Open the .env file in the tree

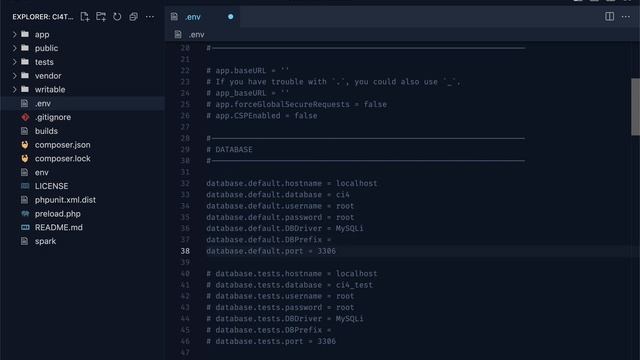(82, 103)
